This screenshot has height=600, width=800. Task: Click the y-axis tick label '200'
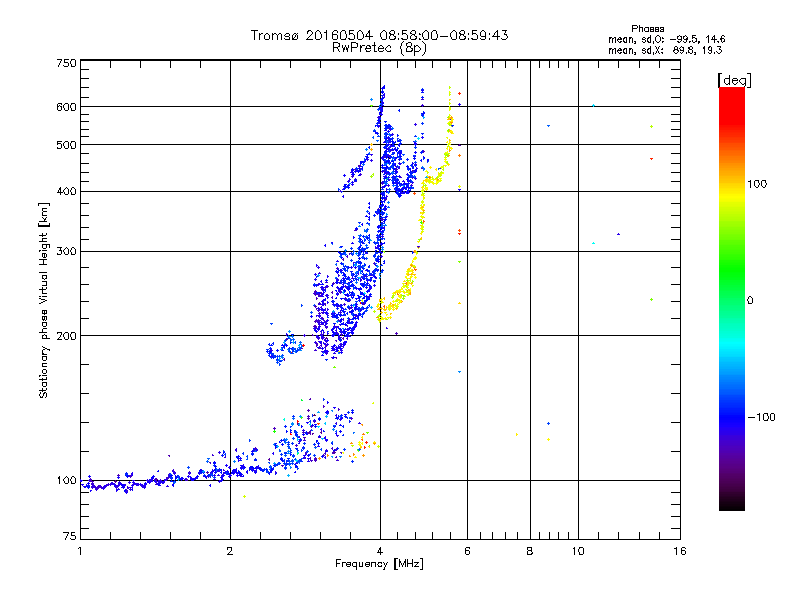pos(67,336)
